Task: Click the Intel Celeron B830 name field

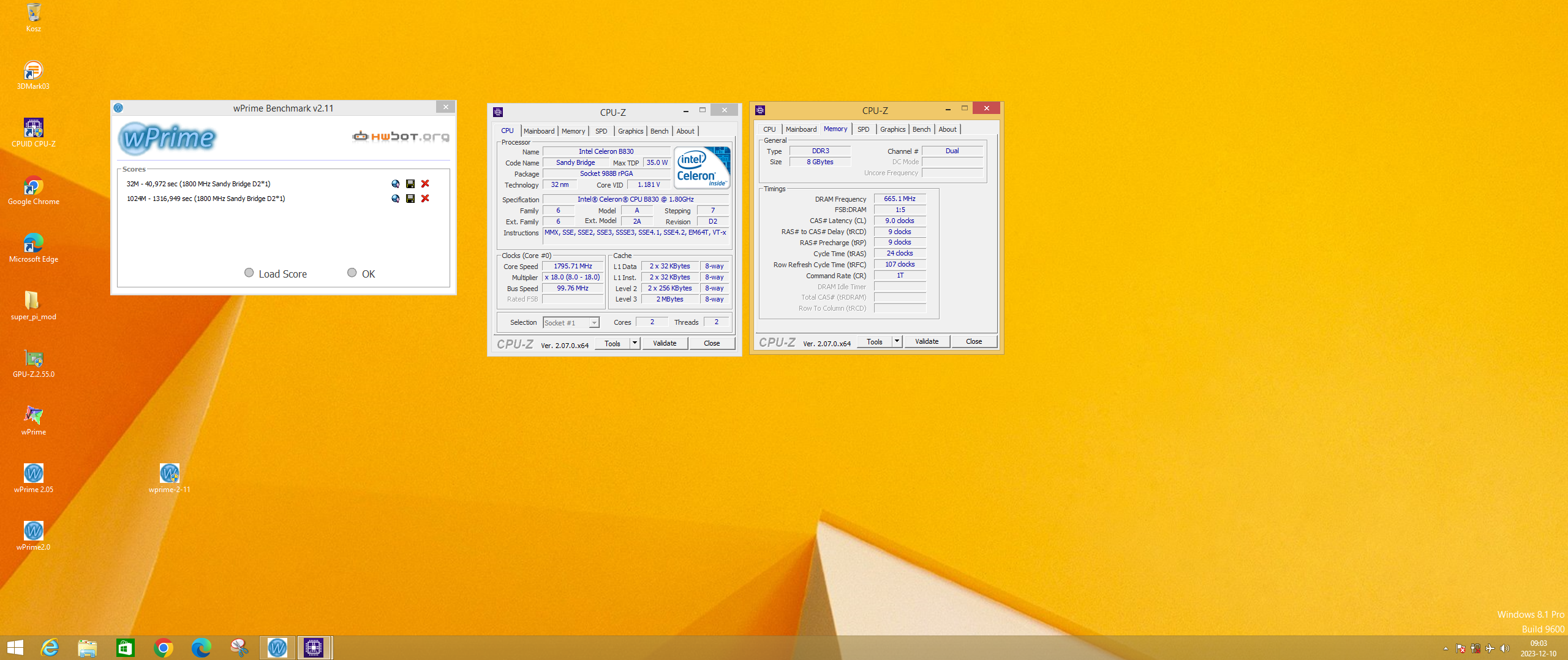Action: [x=606, y=151]
